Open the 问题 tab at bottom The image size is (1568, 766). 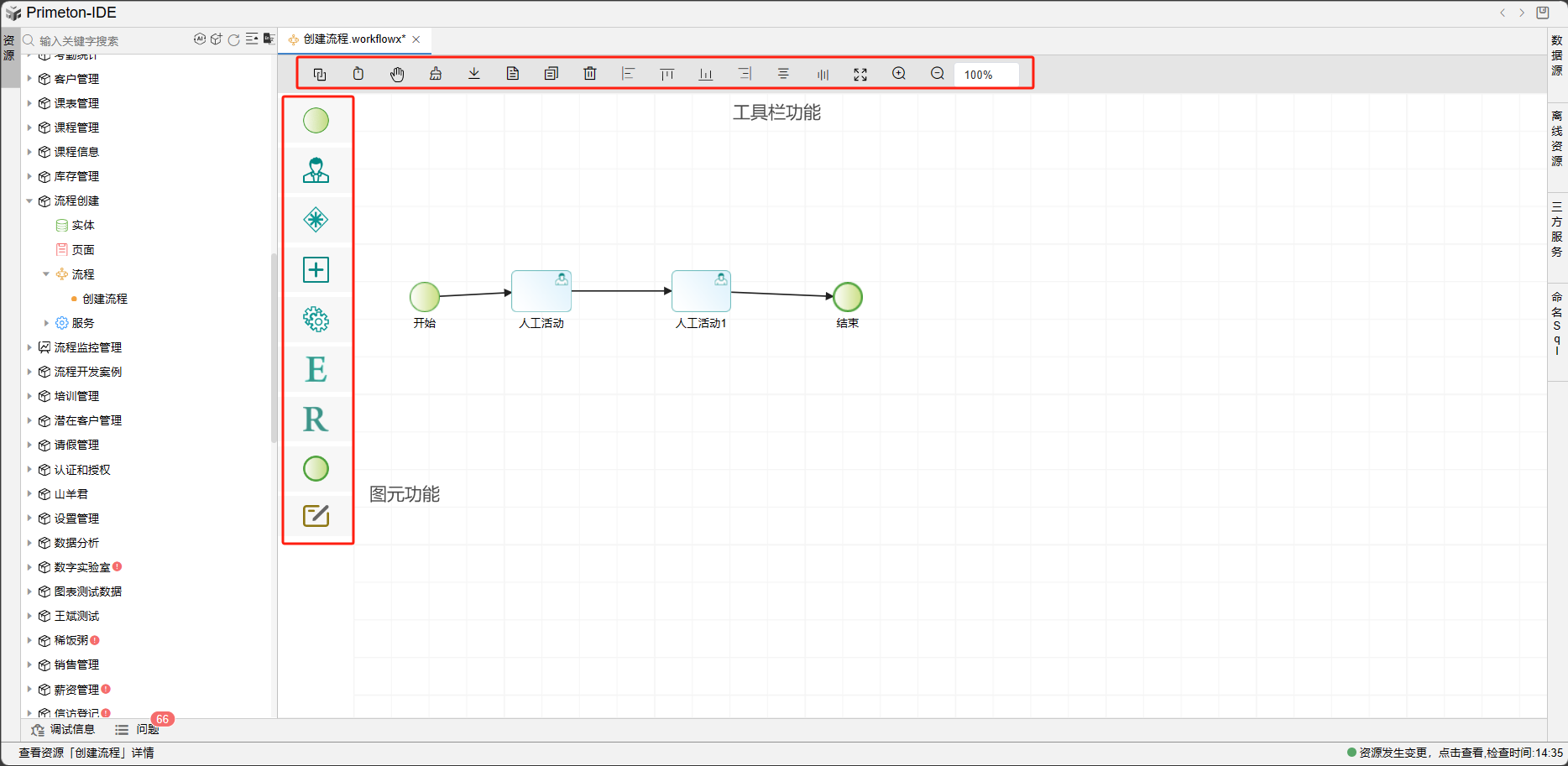(147, 730)
